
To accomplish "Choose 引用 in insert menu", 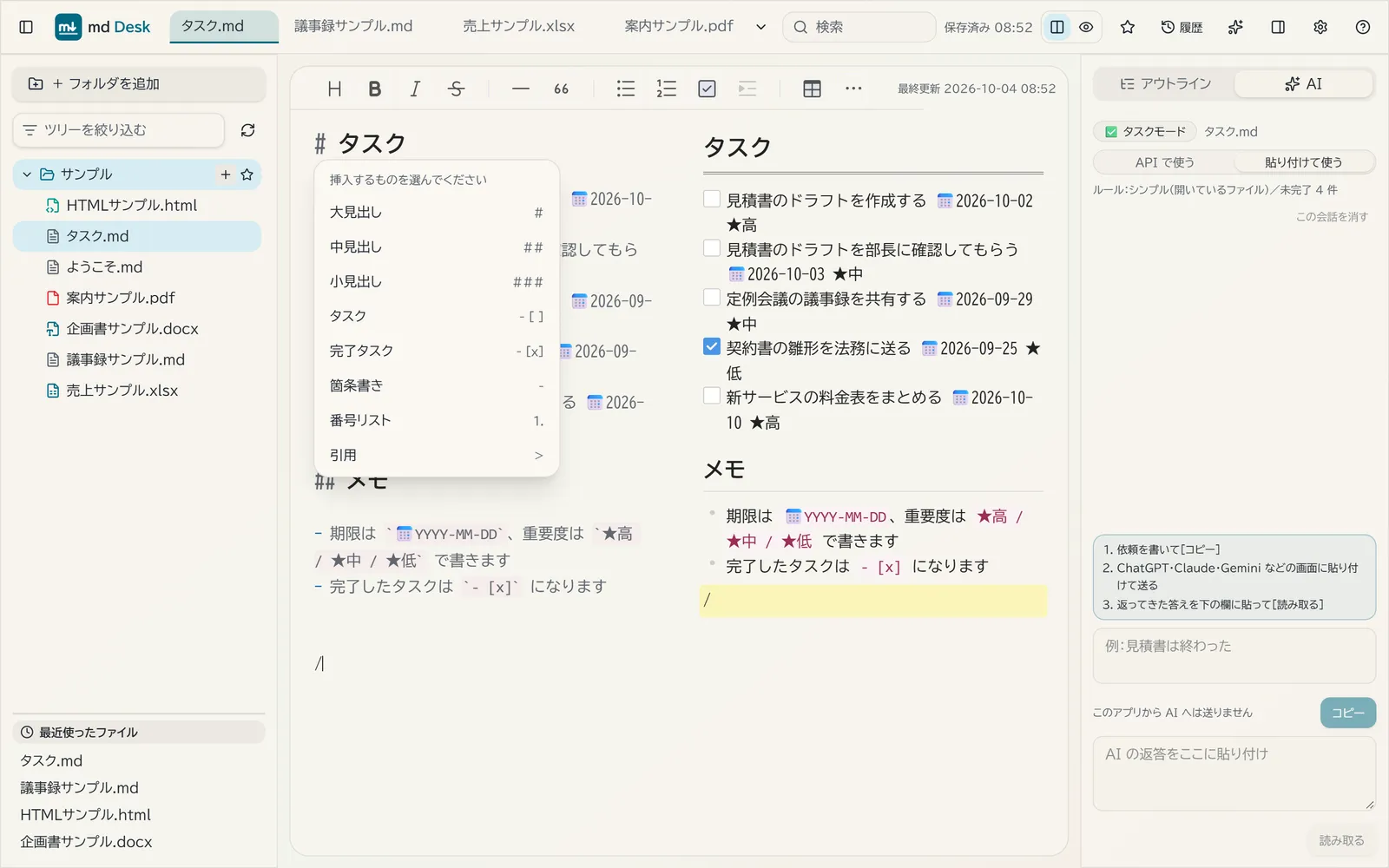I will tap(437, 456).
